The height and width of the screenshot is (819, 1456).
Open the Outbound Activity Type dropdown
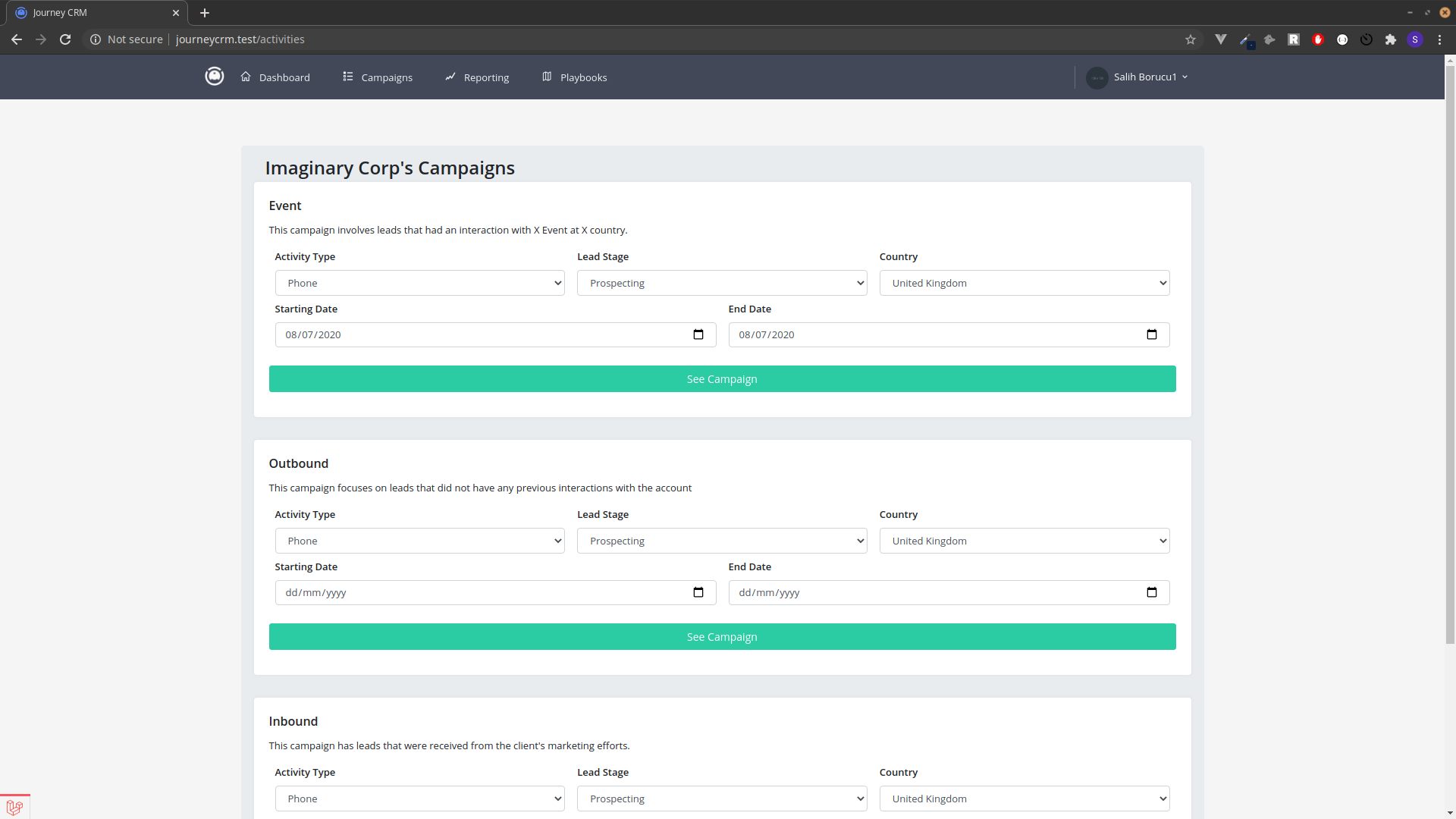click(x=420, y=541)
